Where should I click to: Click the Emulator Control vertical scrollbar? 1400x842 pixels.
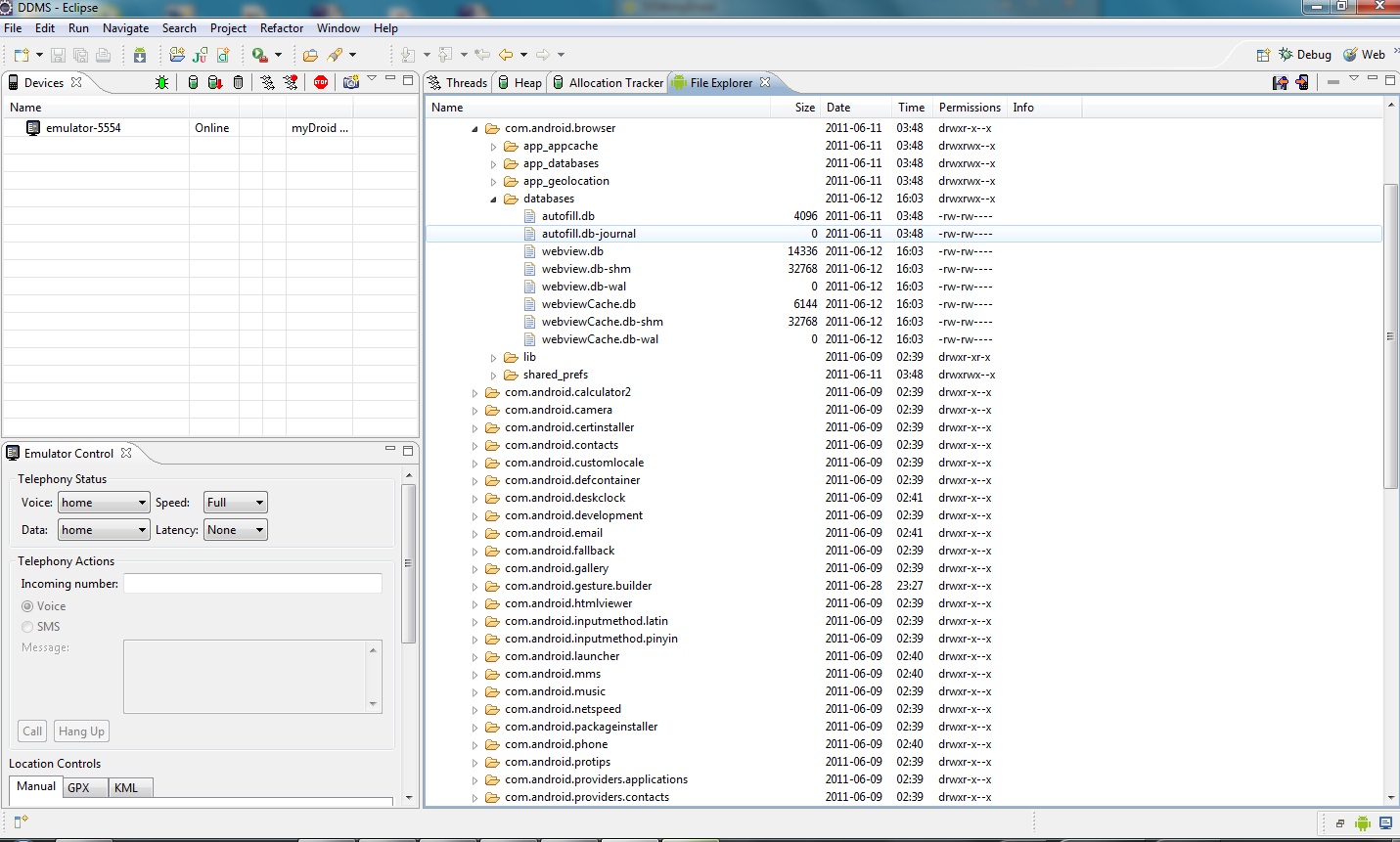pyautogui.click(x=408, y=563)
